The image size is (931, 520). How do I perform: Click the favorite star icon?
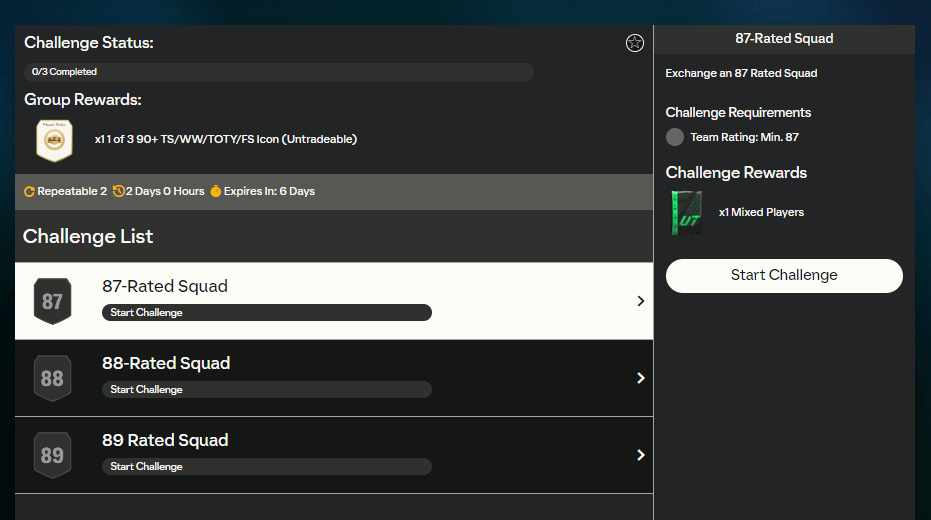(634, 43)
